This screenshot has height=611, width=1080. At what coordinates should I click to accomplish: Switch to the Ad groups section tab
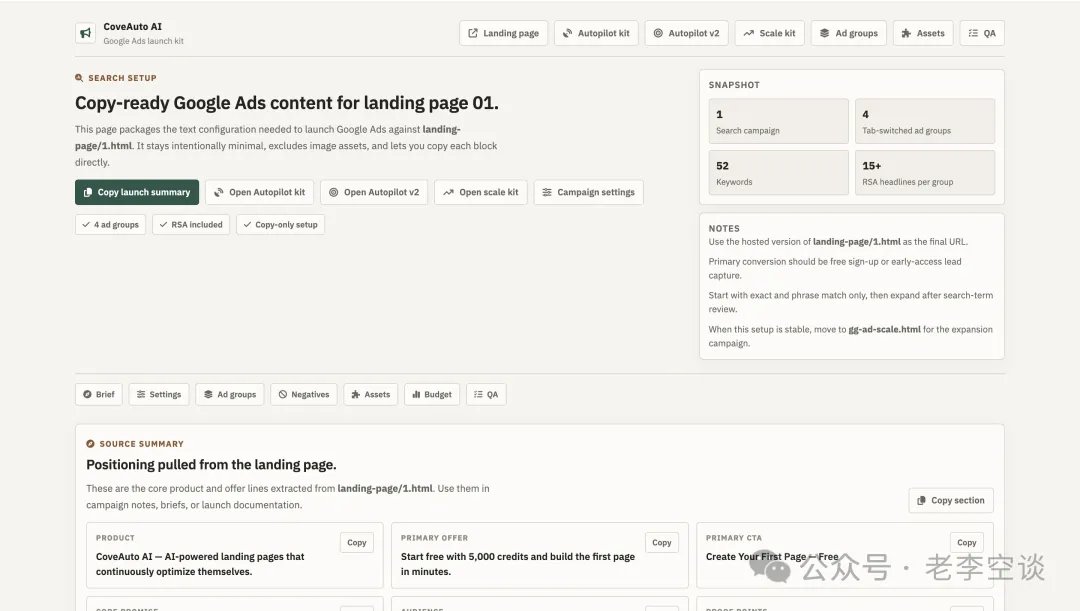point(230,395)
